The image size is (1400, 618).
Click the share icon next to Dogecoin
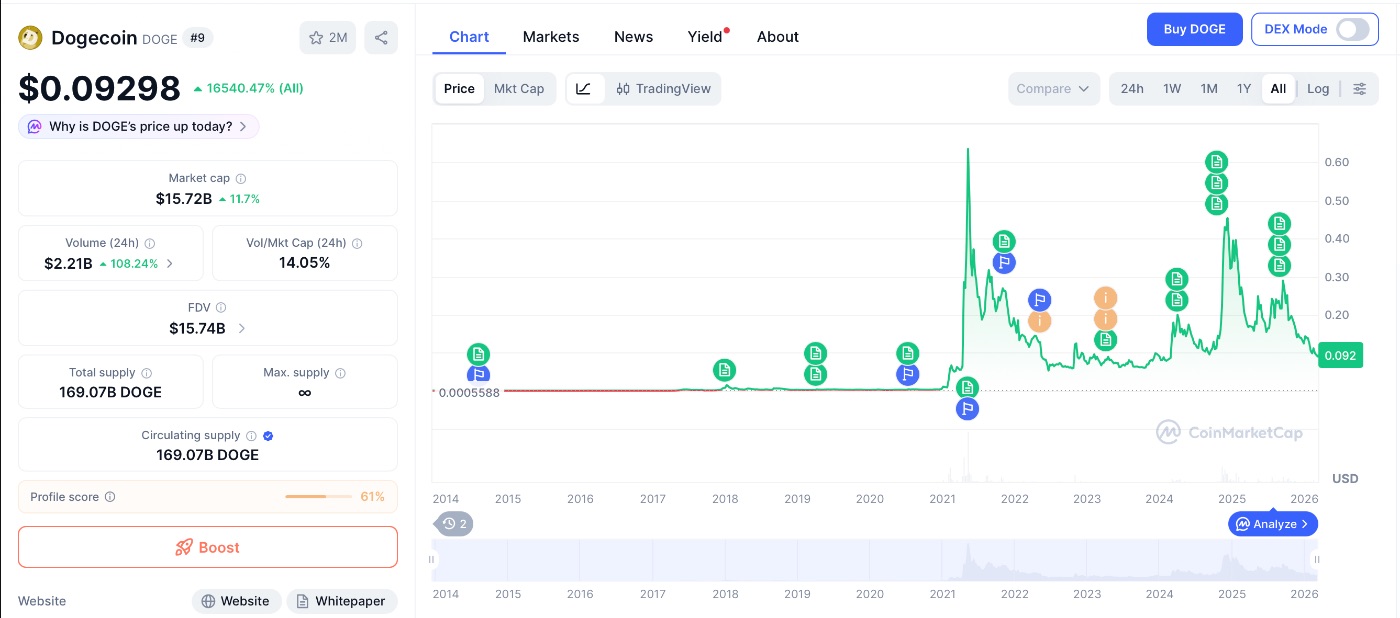381,38
